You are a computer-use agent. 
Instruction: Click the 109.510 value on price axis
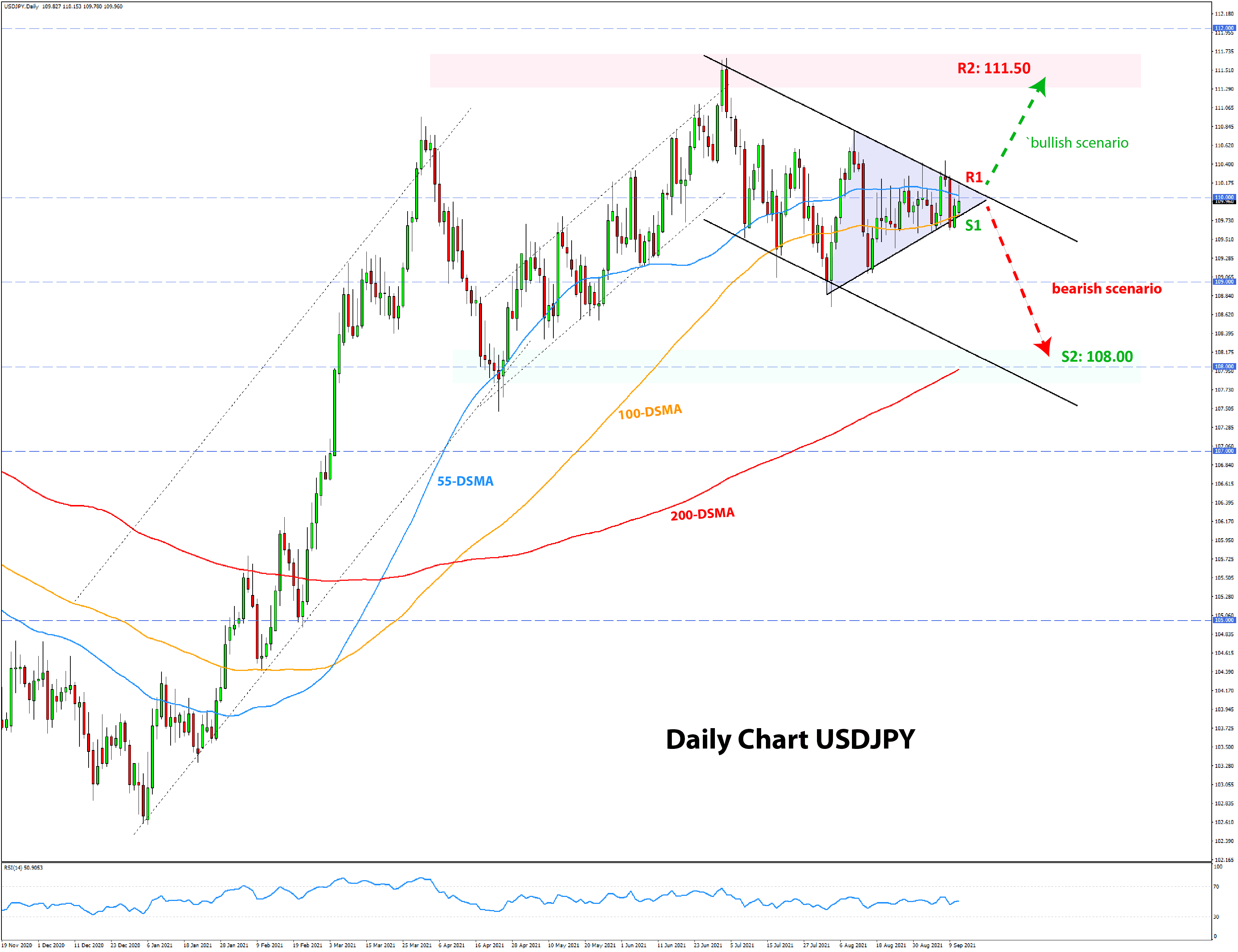(1224, 240)
